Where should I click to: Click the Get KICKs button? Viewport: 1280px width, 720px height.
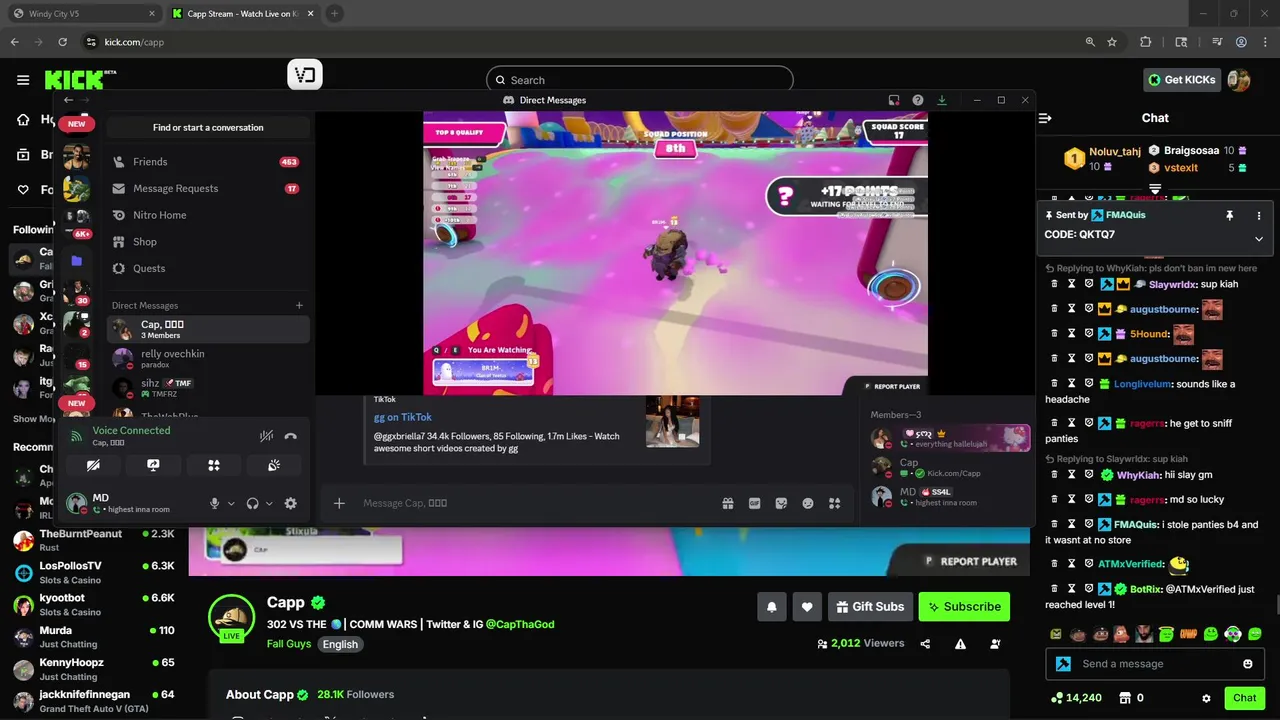pos(1181,80)
